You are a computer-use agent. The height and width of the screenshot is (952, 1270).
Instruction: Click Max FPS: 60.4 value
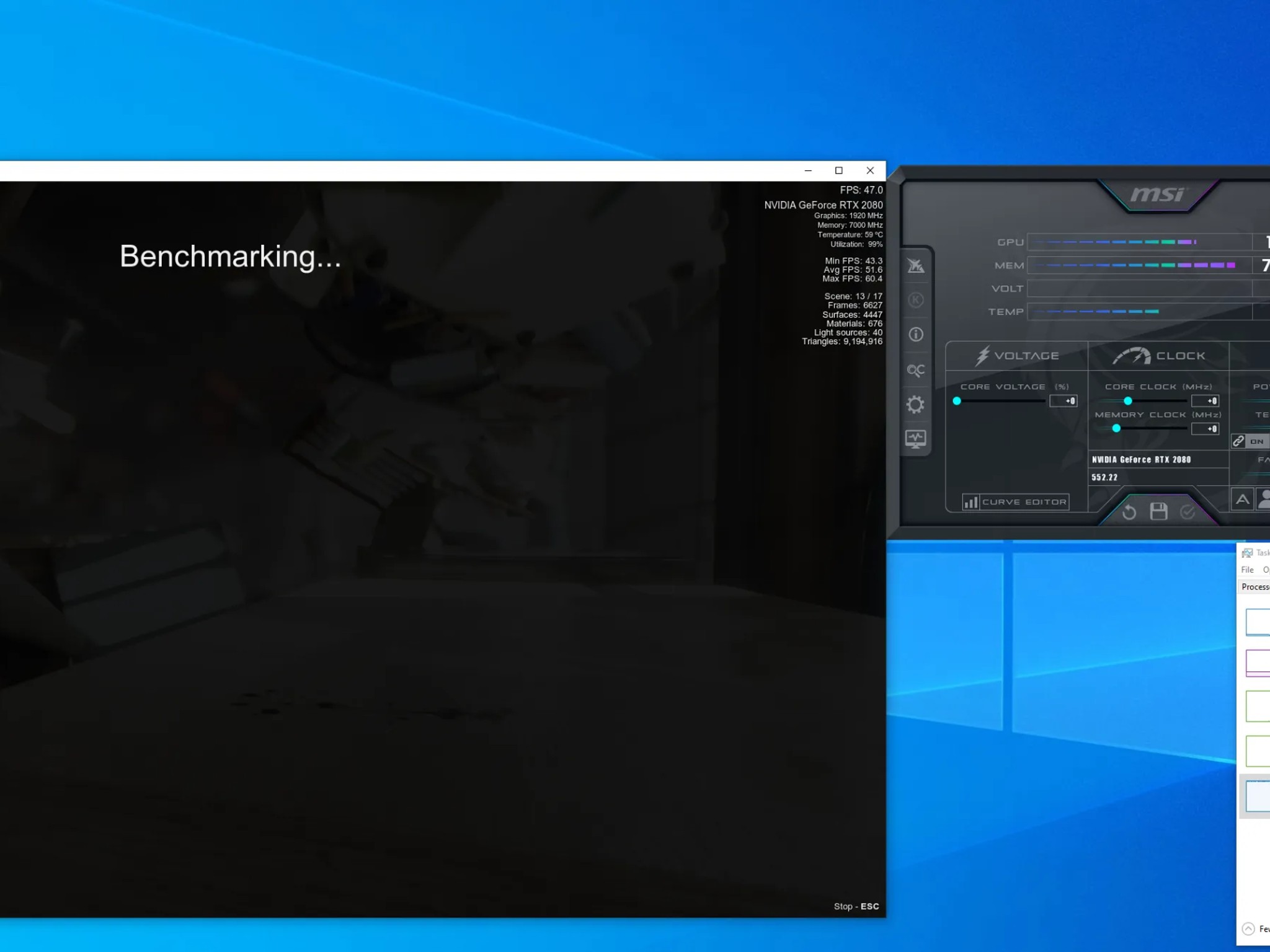[x=853, y=279]
